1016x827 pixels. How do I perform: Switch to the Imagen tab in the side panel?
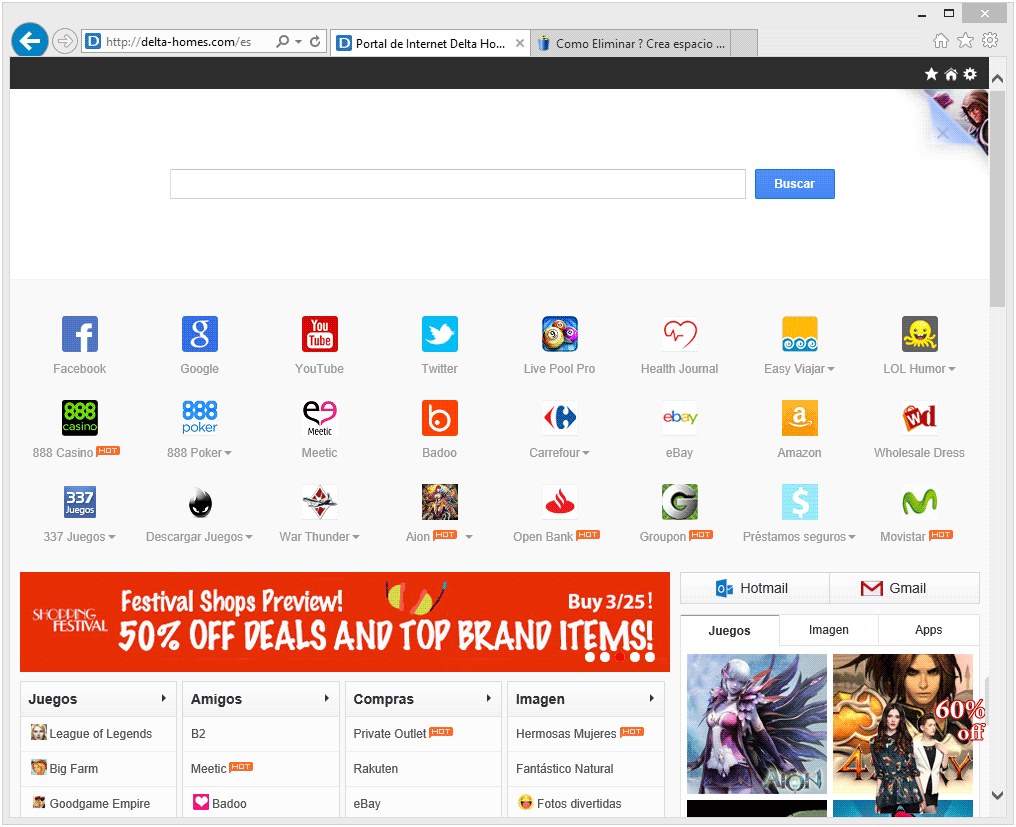coord(829,630)
